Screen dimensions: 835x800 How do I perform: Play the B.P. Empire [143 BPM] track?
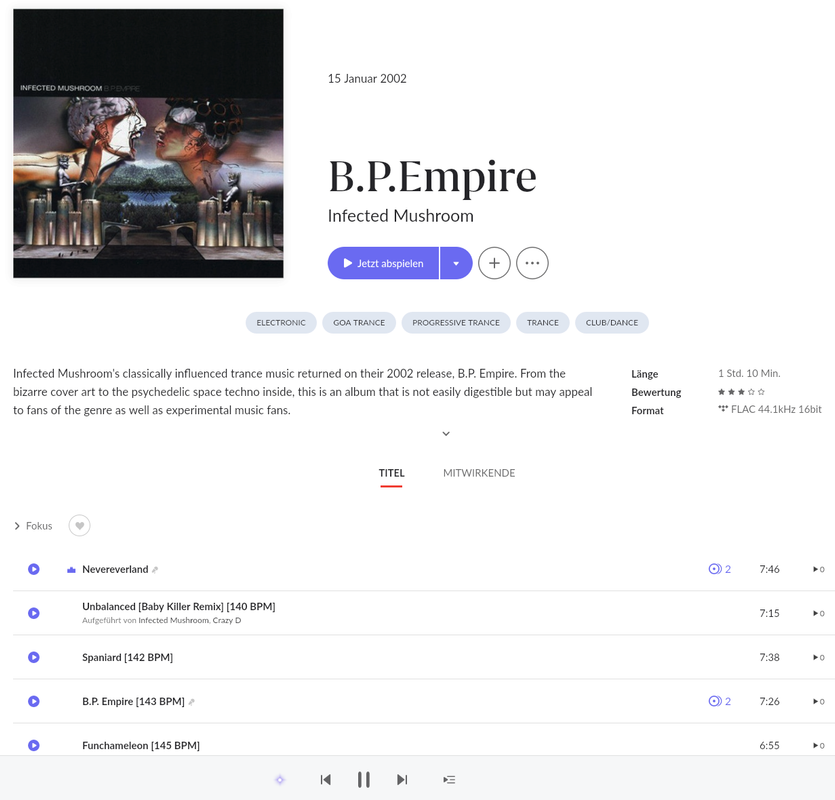pos(34,701)
